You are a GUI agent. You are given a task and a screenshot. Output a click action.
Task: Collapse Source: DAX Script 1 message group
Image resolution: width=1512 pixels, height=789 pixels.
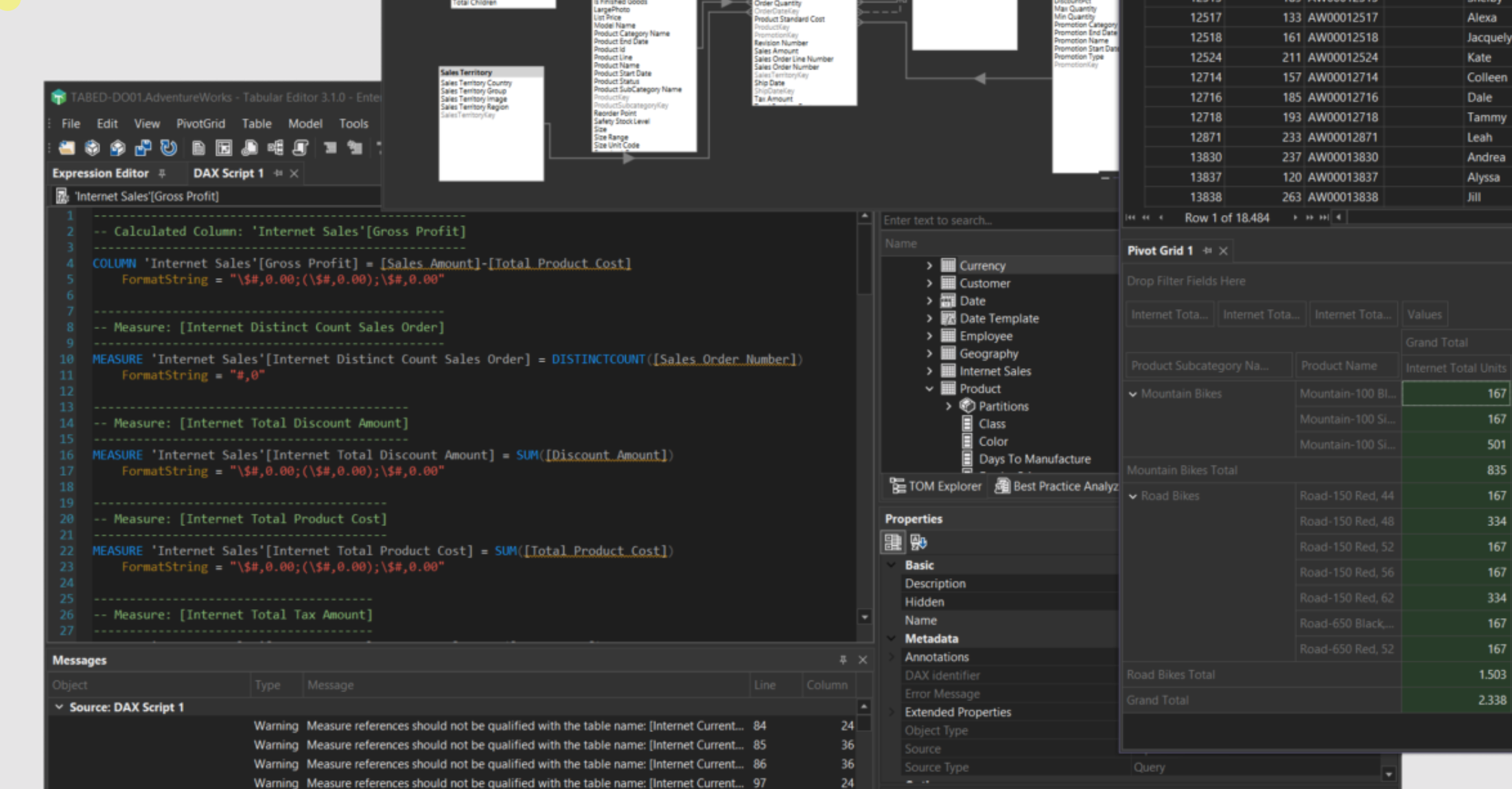(x=59, y=707)
